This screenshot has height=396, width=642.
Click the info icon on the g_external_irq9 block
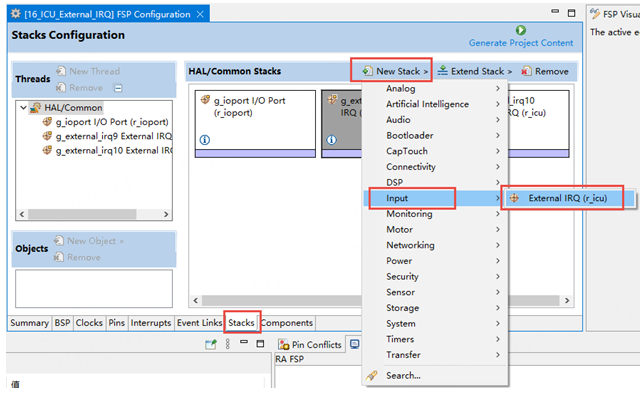(x=331, y=140)
